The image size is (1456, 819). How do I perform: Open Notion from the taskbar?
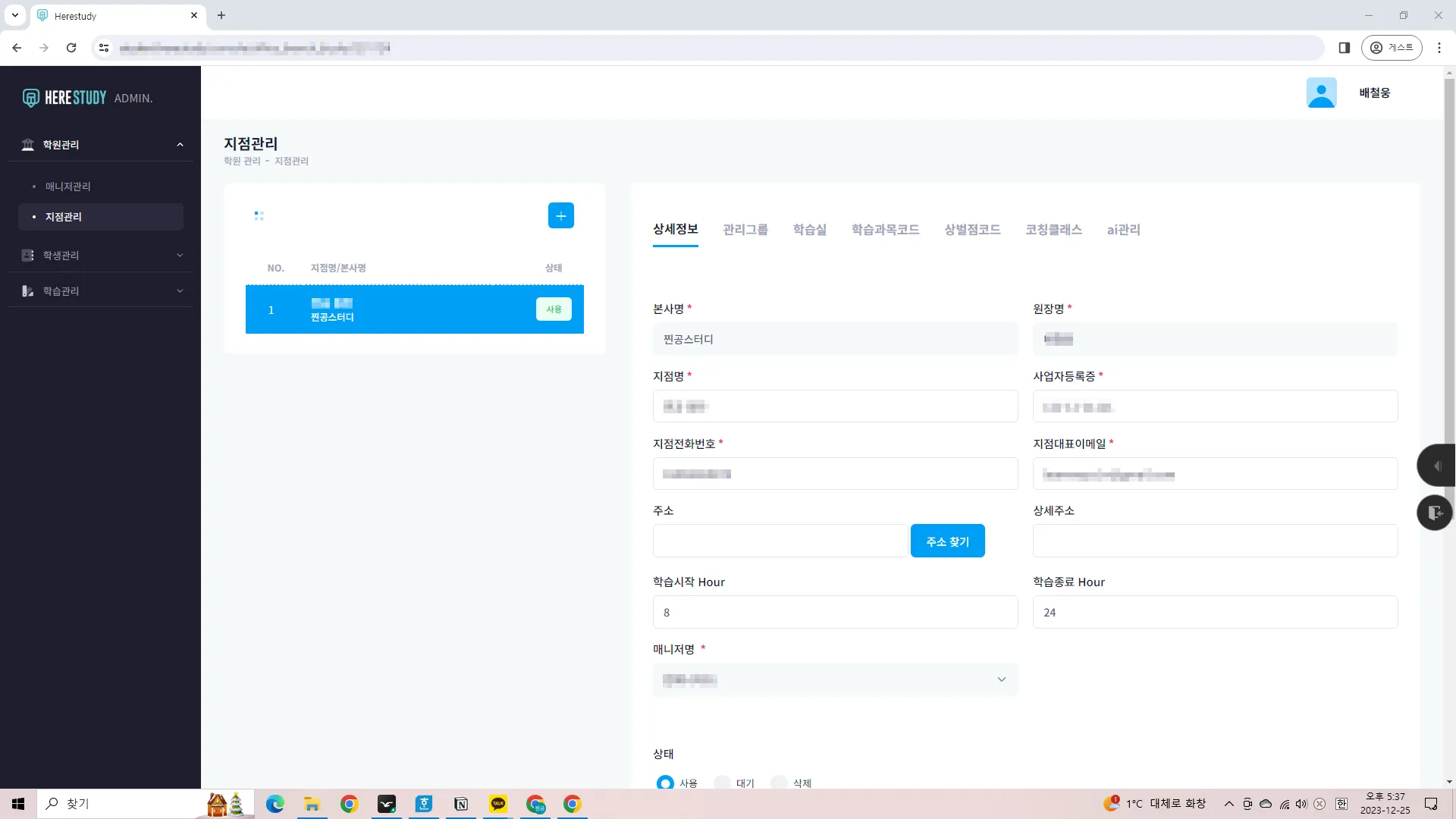[x=461, y=804]
